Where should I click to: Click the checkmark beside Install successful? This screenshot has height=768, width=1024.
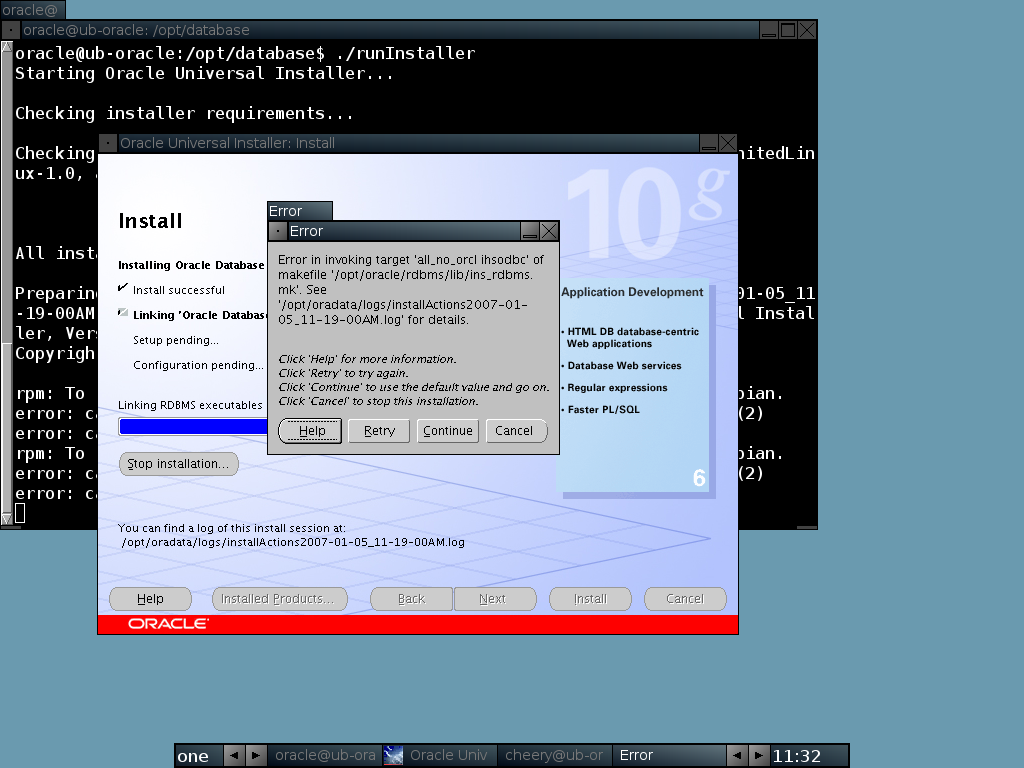(123, 287)
